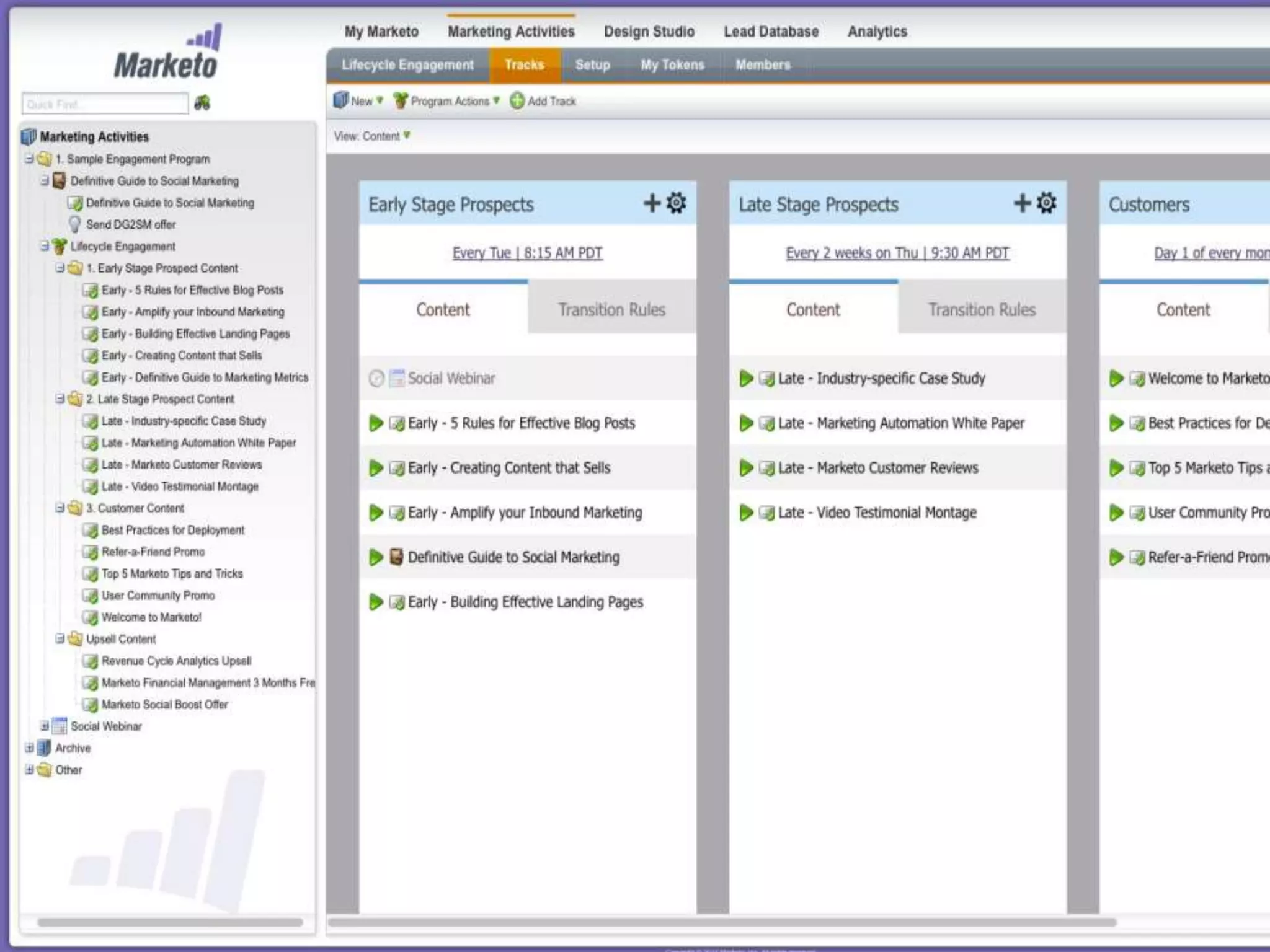Click Every 2 weeks on Thu schedule link
This screenshot has width=1270, height=952.
pos(897,253)
